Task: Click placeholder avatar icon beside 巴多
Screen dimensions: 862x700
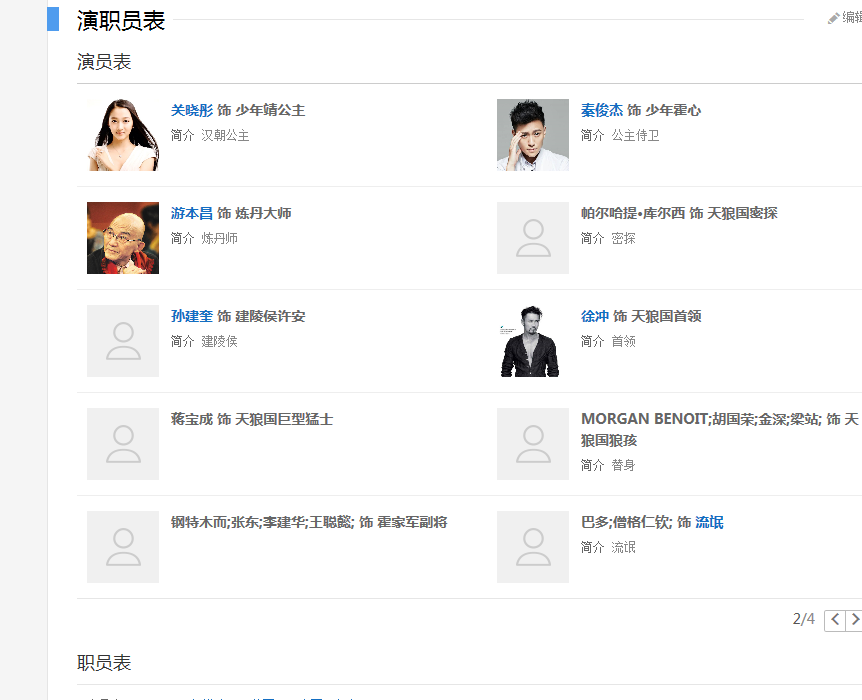Action: [x=533, y=547]
